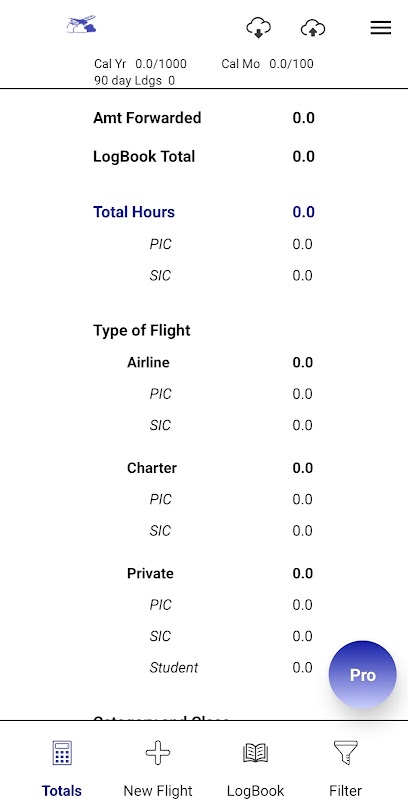Open the hamburger menu
Screen dimensions: 408x800
[381, 28]
